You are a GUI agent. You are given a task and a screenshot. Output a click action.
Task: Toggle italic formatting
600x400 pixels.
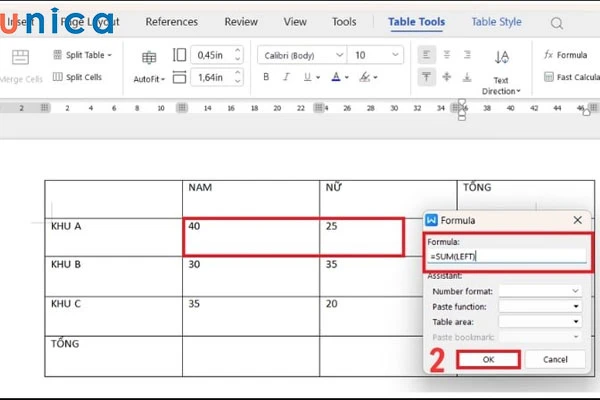pyautogui.click(x=288, y=76)
